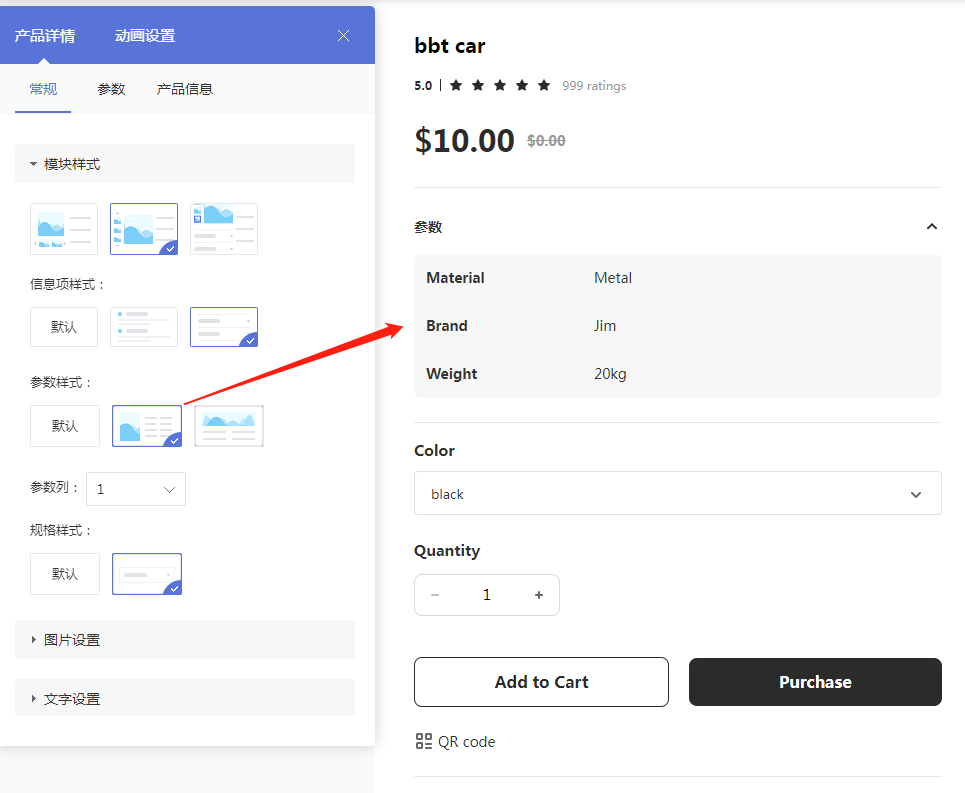This screenshot has width=965, height=793.
Task: Open the 产品信息 tab
Action: [x=185, y=89]
